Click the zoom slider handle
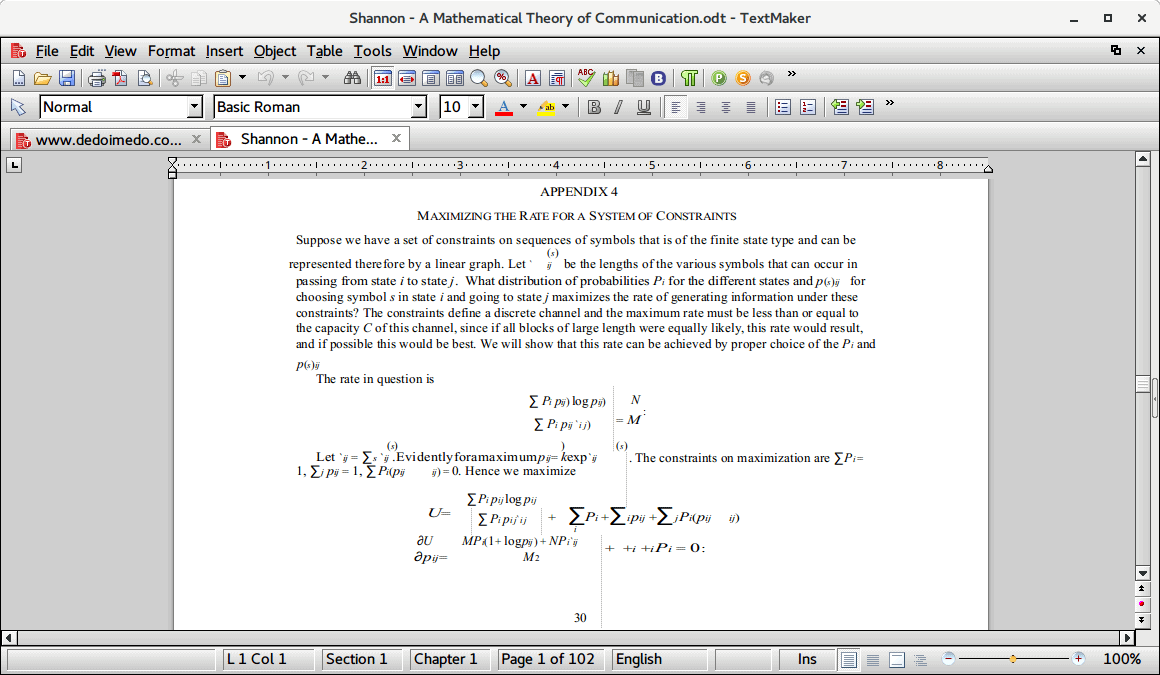Viewport: 1160px width, 675px height. click(1013, 659)
